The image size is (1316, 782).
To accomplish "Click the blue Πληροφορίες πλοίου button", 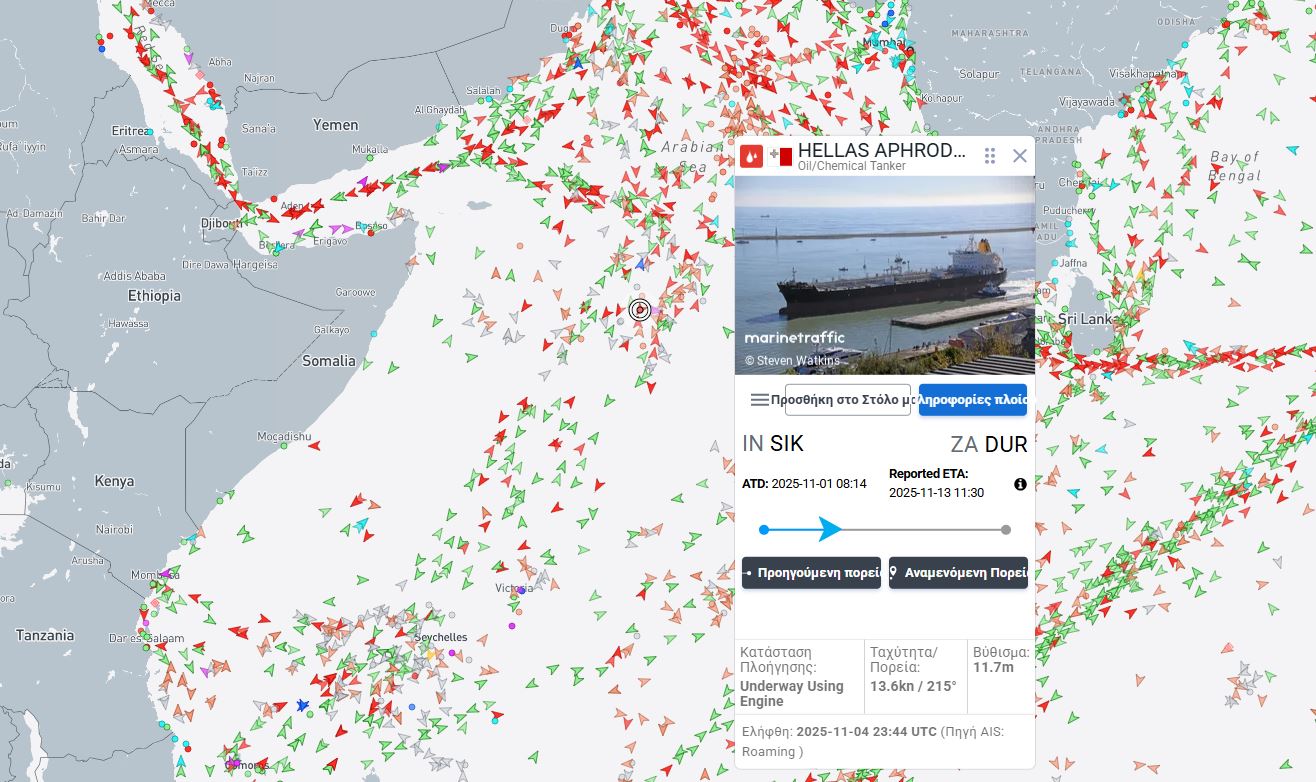I will point(973,400).
